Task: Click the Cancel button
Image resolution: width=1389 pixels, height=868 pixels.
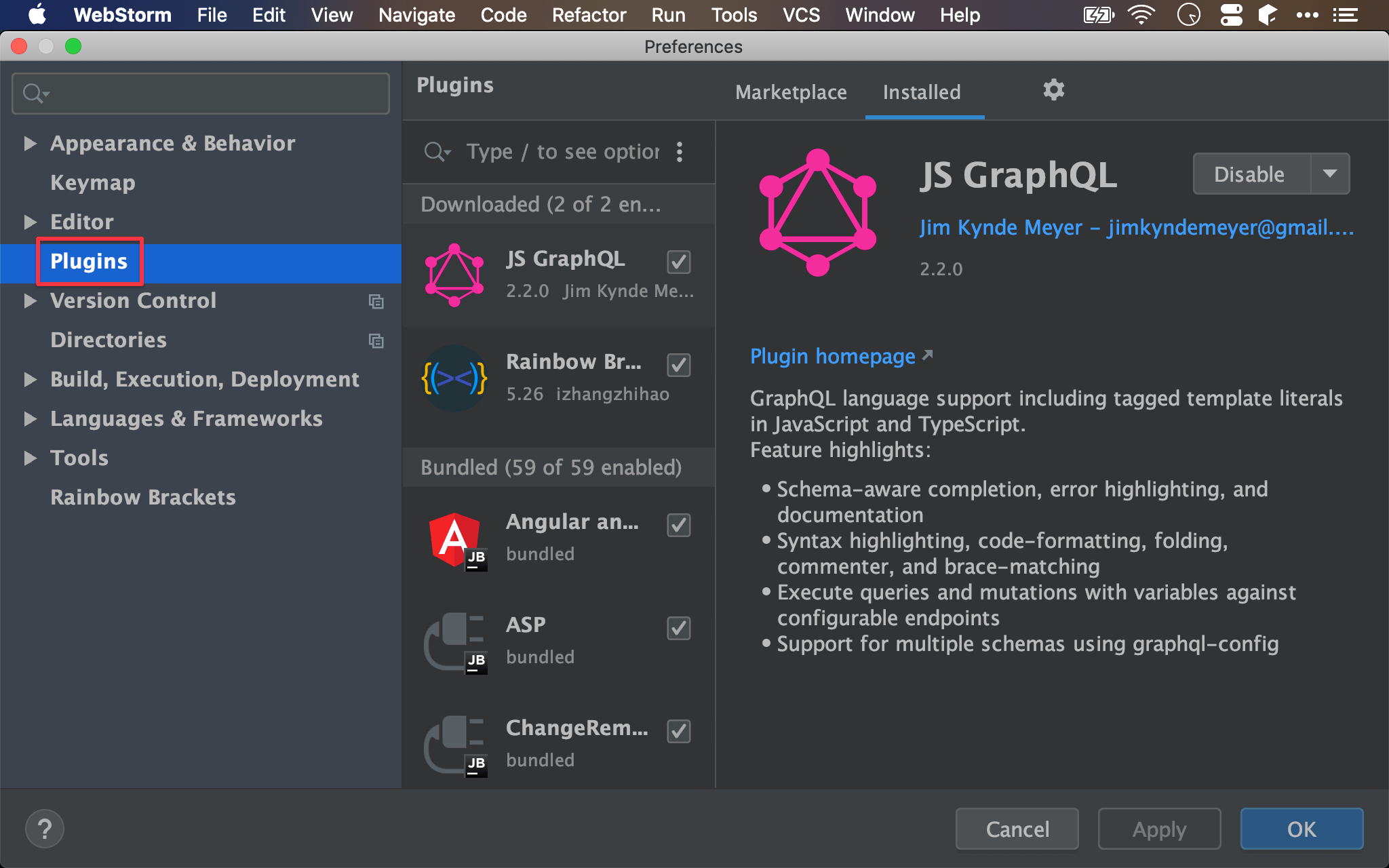Action: [1017, 829]
